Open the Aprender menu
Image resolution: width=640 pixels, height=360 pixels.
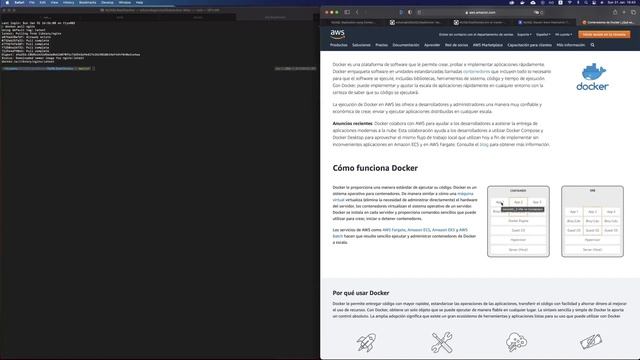tap(432, 45)
